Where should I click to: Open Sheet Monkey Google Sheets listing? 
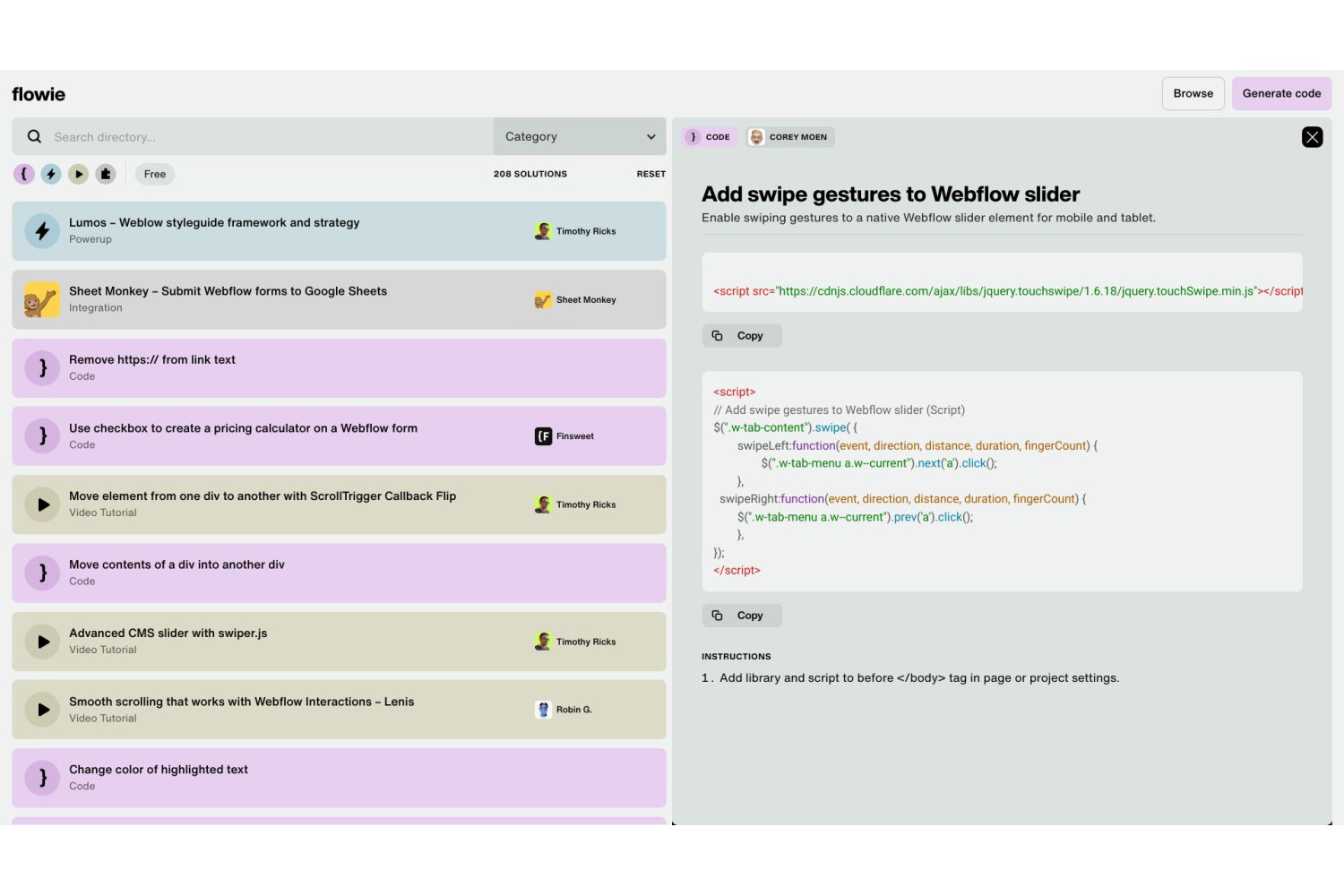pyautogui.click(x=339, y=299)
